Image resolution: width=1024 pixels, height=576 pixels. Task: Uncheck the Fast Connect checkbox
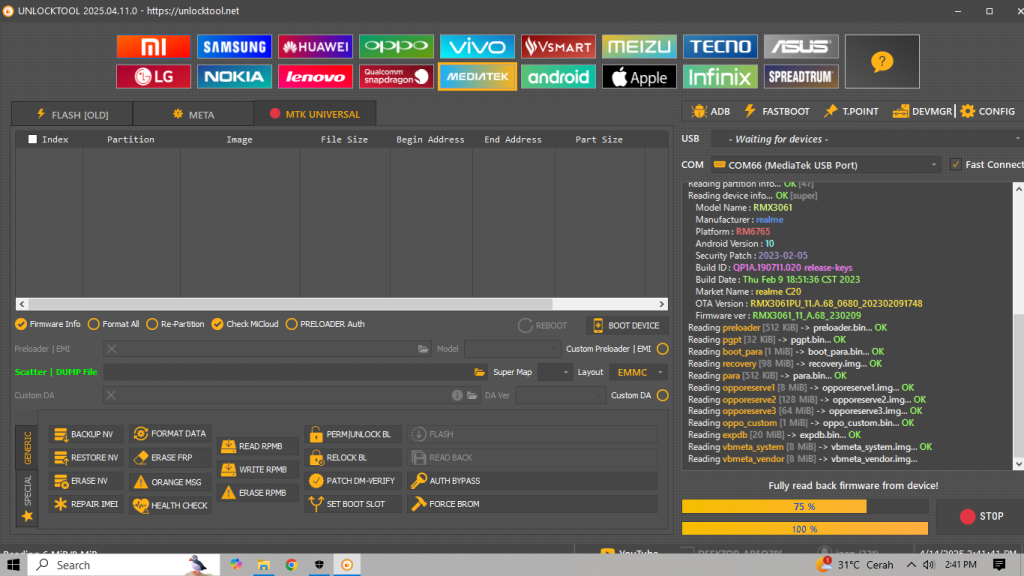pos(955,165)
